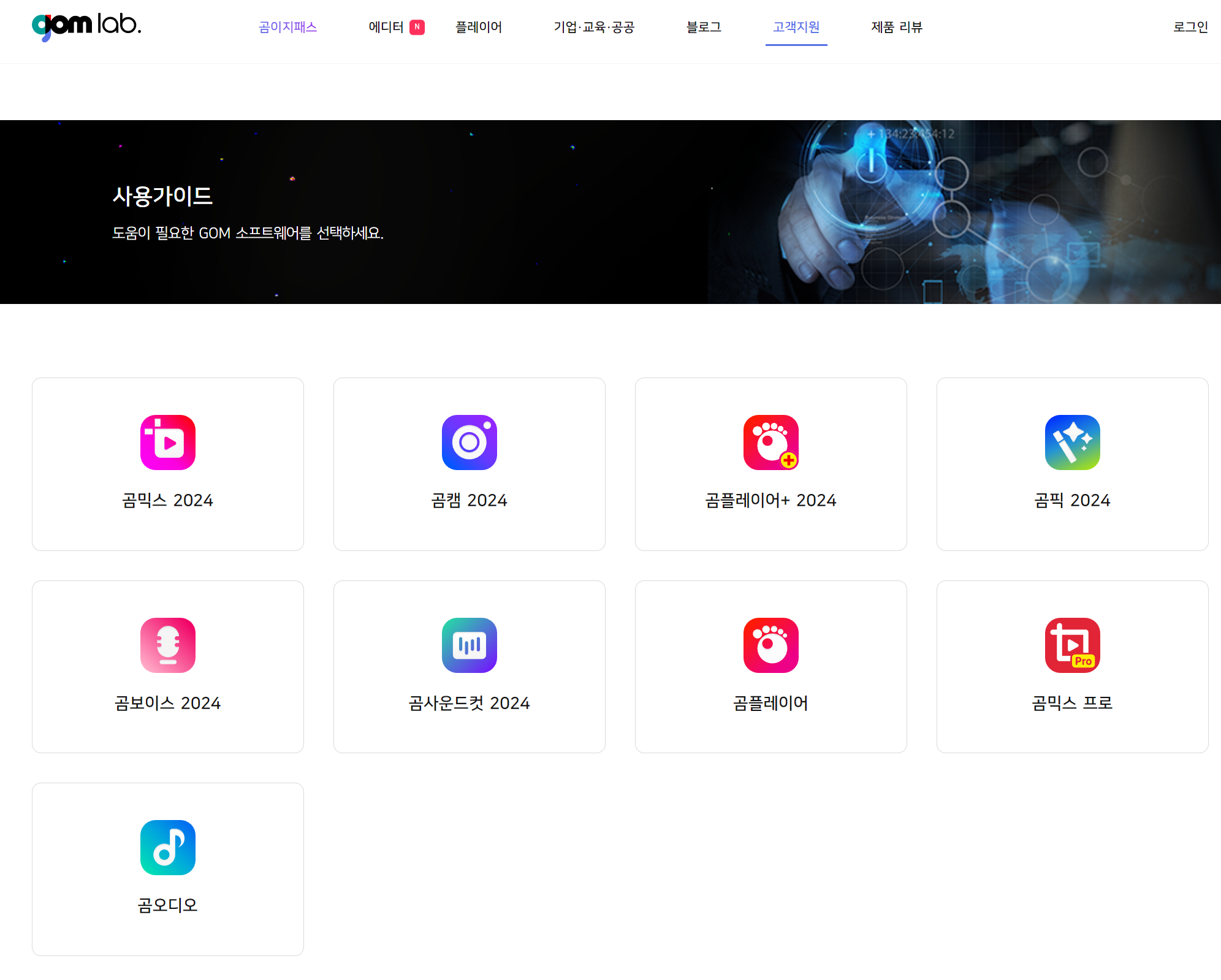The height and width of the screenshot is (980, 1221).
Task: Select the GOM Sound Cut 2024 waveform icon
Action: point(469,645)
